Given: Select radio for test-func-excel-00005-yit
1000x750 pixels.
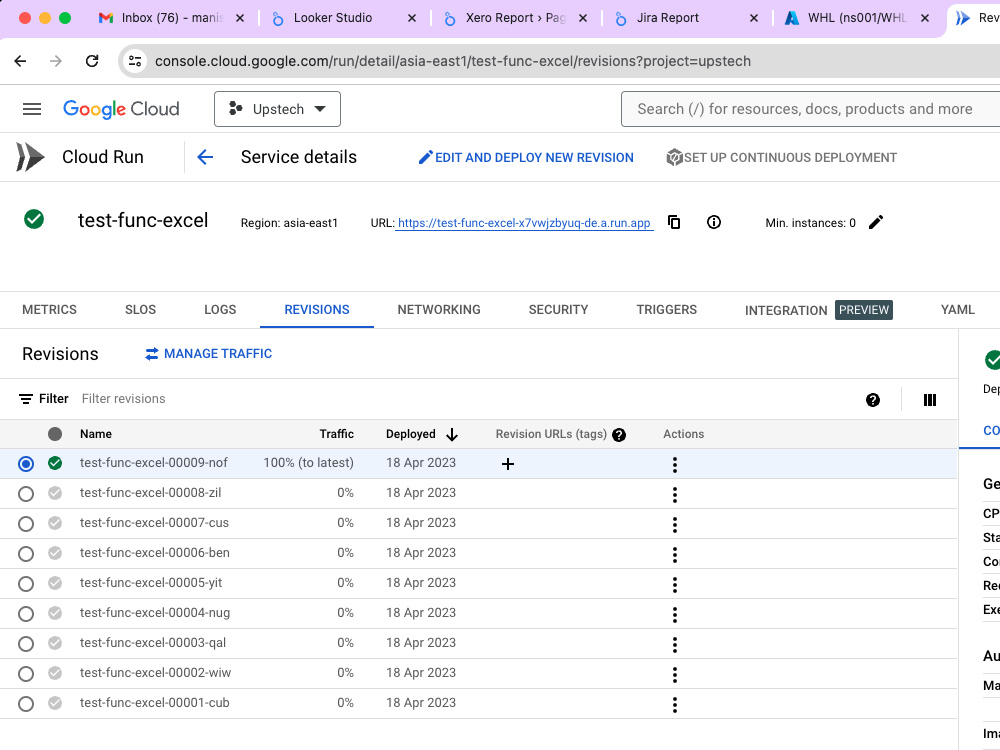Looking at the screenshot, I should coord(26,584).
